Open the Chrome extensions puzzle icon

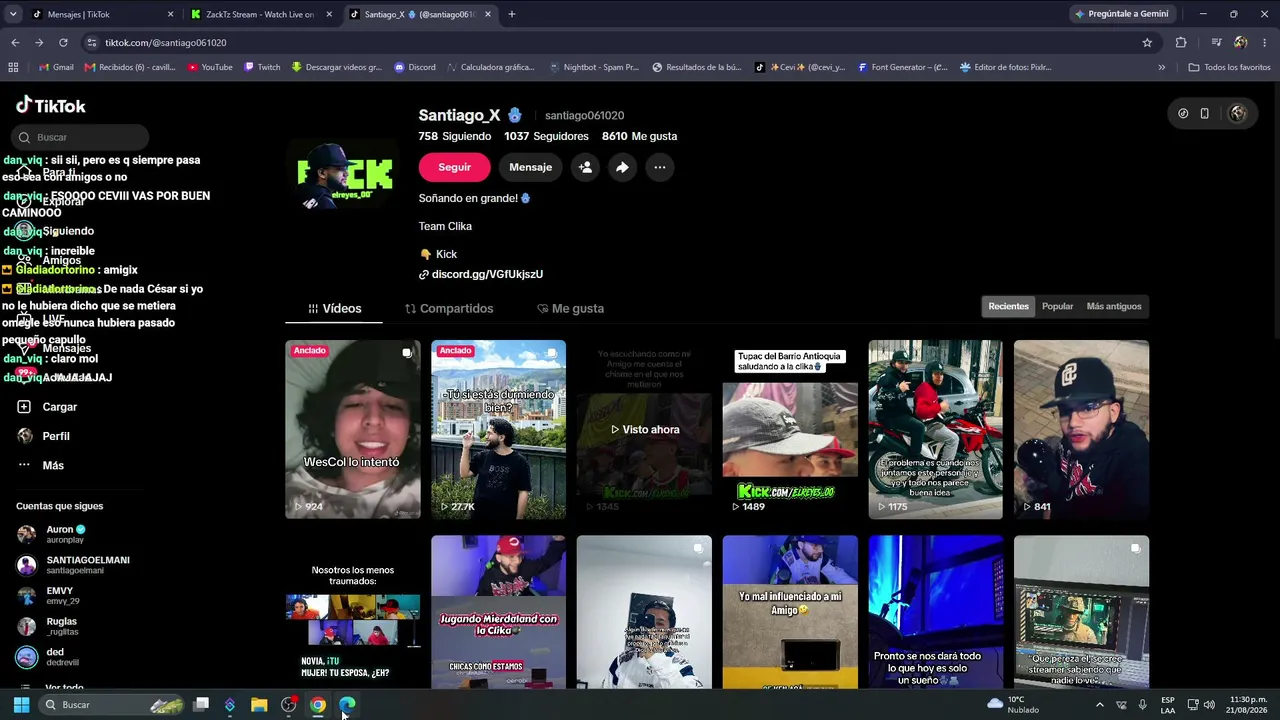[x=1181, y=43]
